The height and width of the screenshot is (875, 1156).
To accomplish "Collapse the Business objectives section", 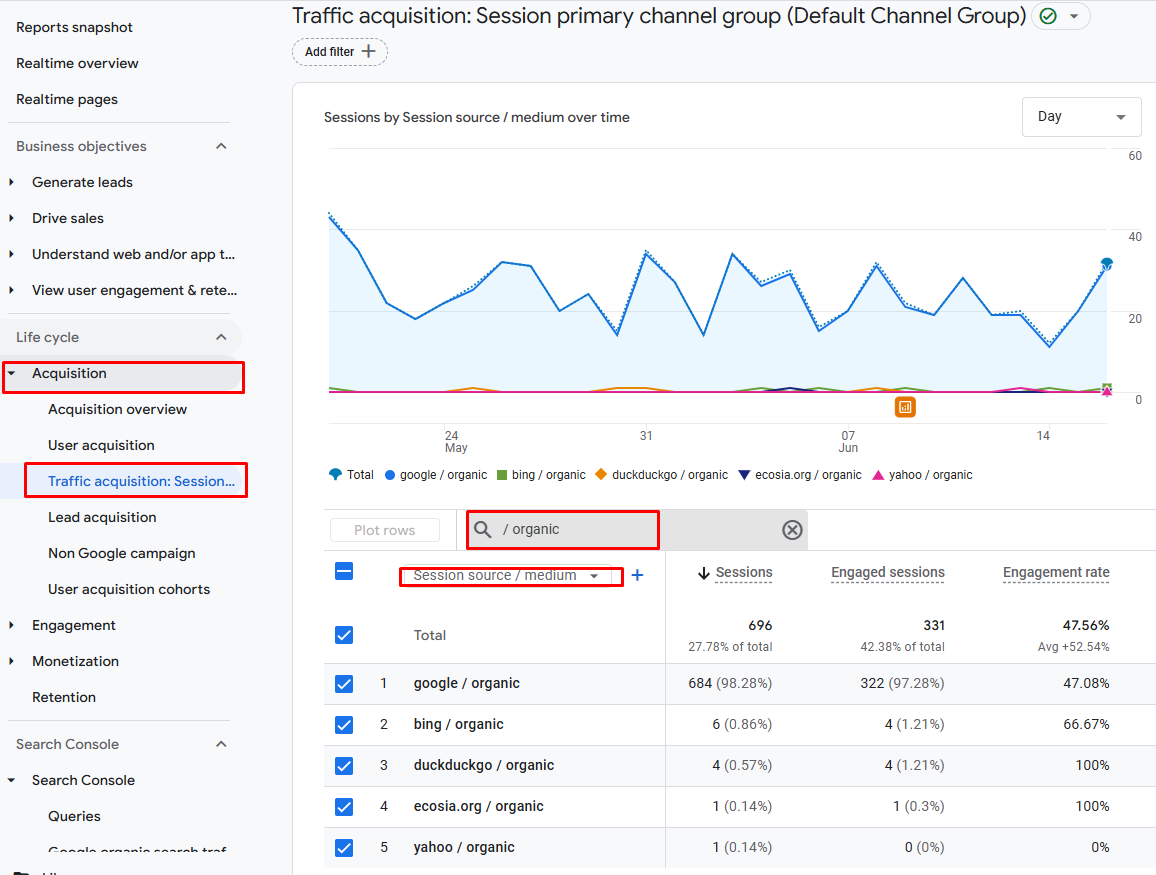I will point(221,146).
